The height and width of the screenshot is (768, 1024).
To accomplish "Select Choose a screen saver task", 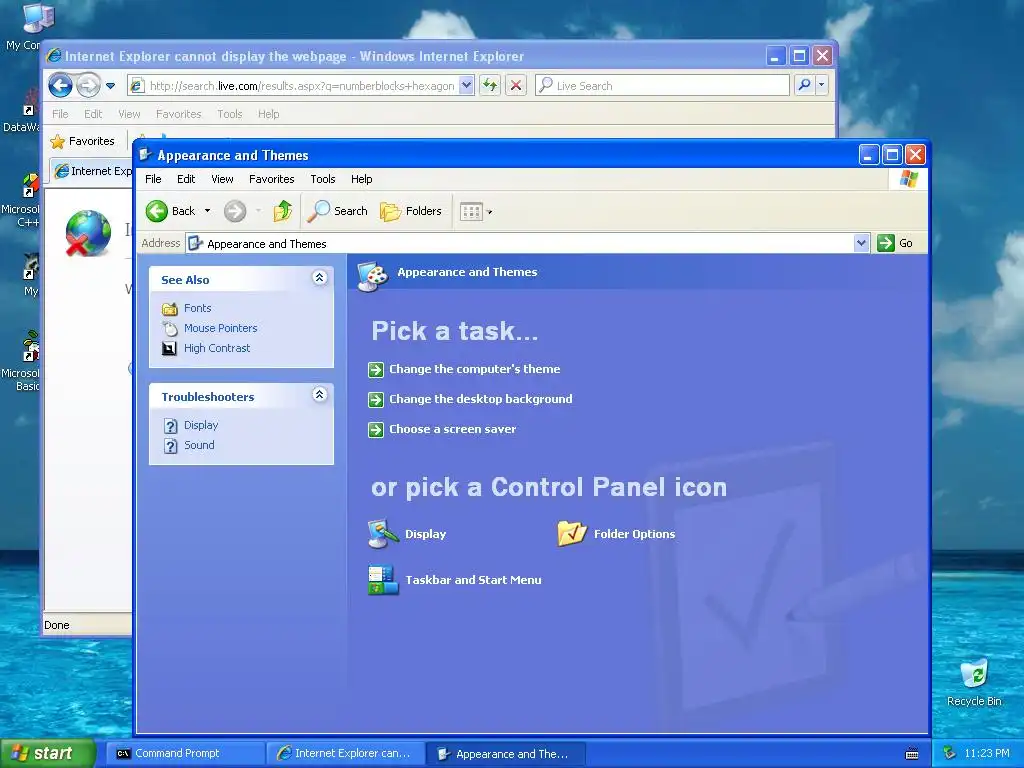I will pyautogui.click(x=453, y=429).
